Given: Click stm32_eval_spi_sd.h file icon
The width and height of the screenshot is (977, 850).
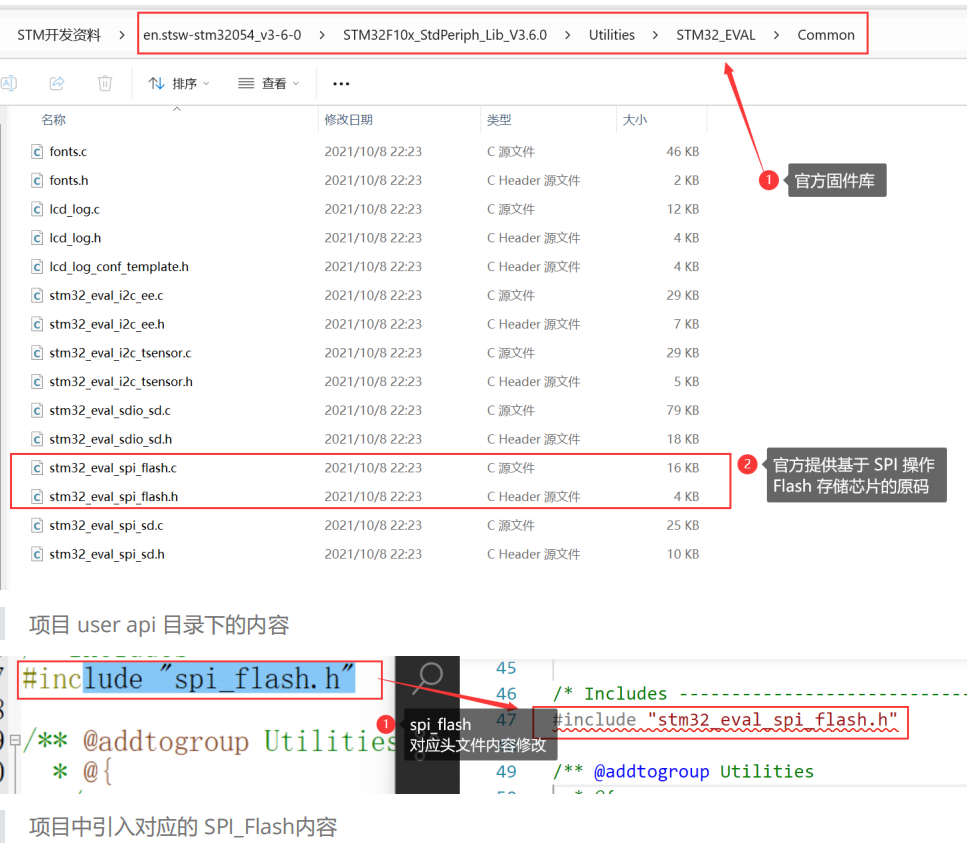Looking at the screenshot, I should (x=37, y=554).
